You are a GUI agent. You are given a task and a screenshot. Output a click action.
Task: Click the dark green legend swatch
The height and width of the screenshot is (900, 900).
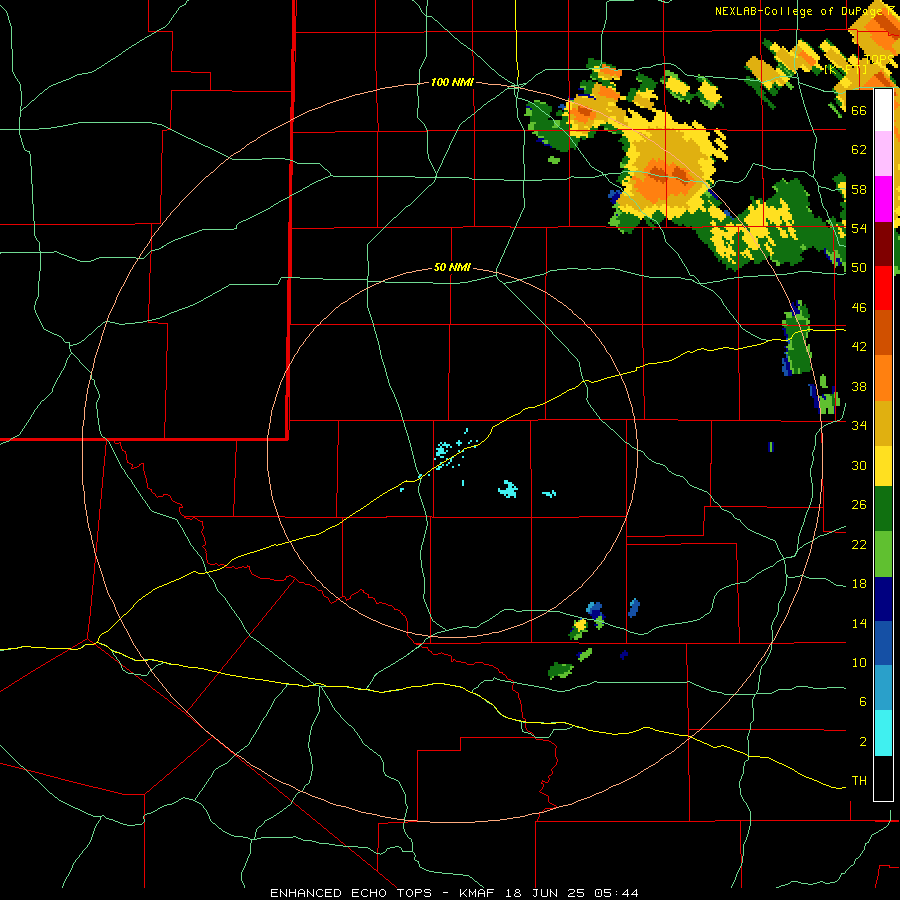click(x=883, y=509)
